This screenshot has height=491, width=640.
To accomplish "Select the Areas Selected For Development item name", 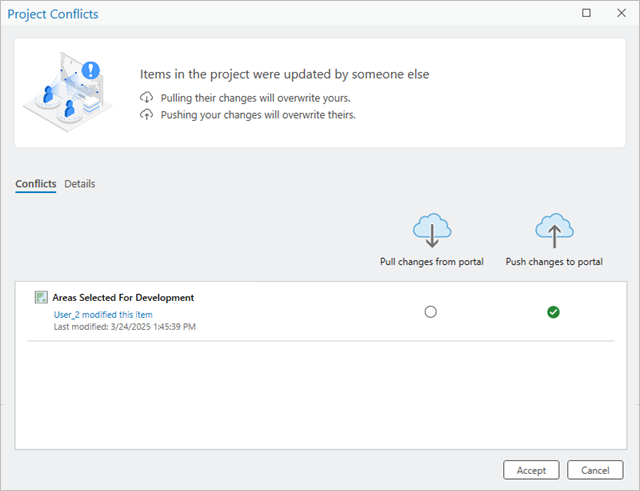I will [123, 297].
